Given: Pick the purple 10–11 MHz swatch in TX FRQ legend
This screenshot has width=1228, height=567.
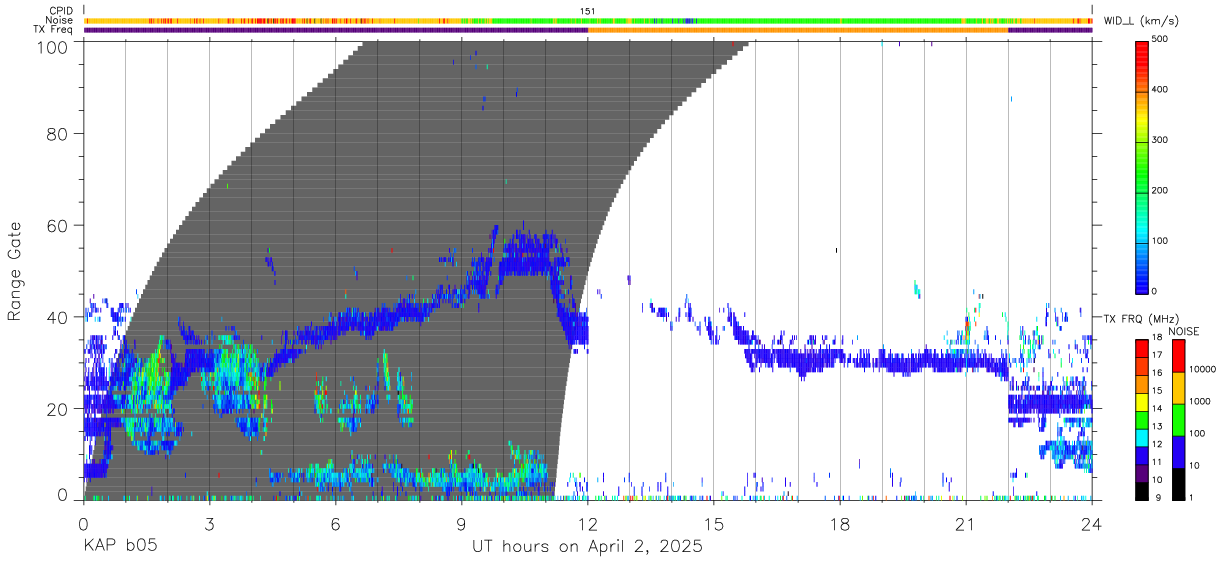Looking at the screenshot, I should coord(1141,472).
